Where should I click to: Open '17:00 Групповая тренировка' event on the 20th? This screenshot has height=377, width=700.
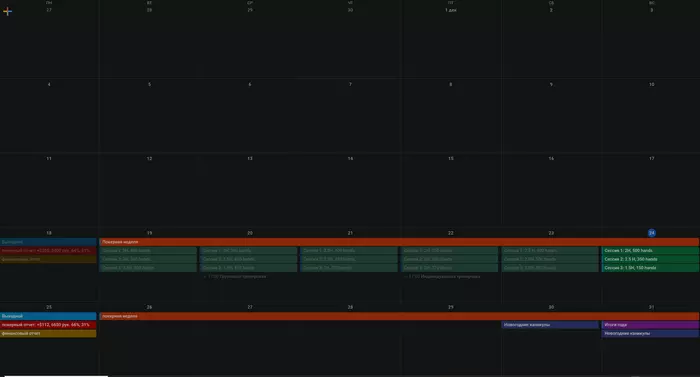tap(235, 276)
